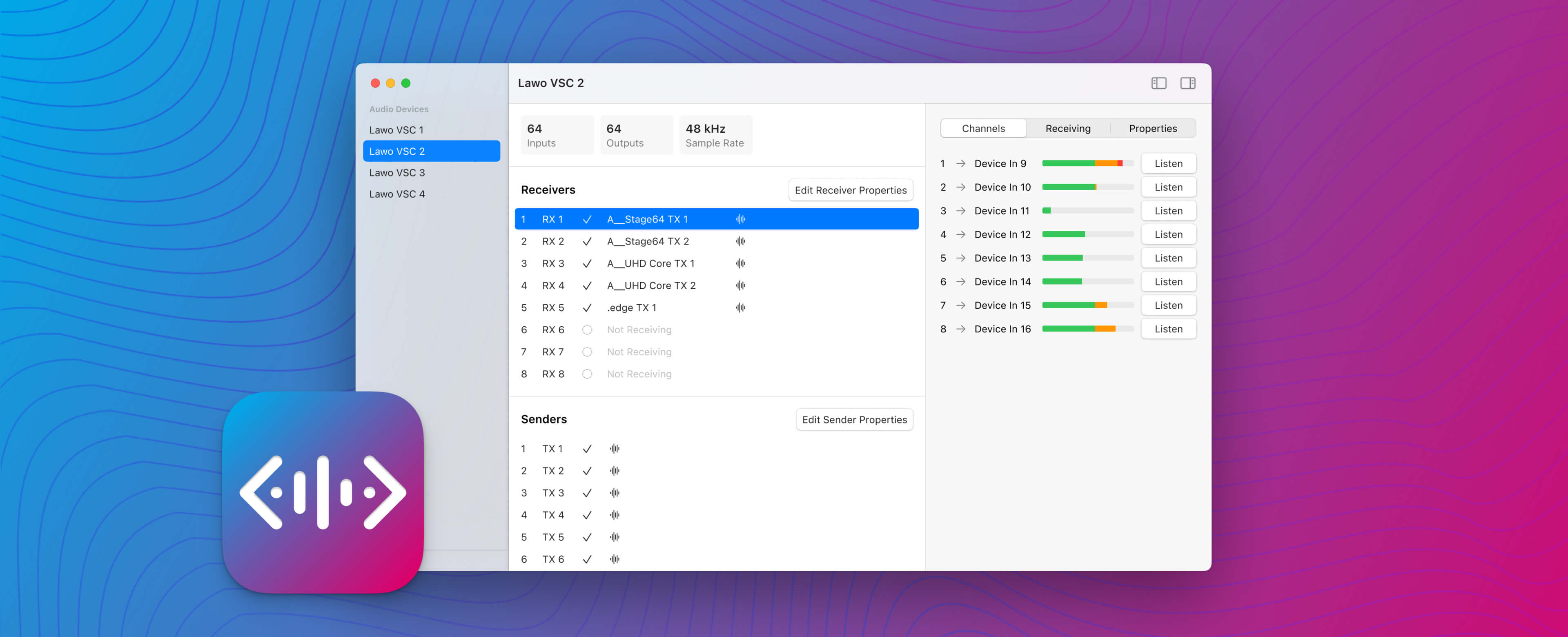Screen dimensions: 1568x637
Task: Click the checkmark status of RX 4
Action: point(587,285)
